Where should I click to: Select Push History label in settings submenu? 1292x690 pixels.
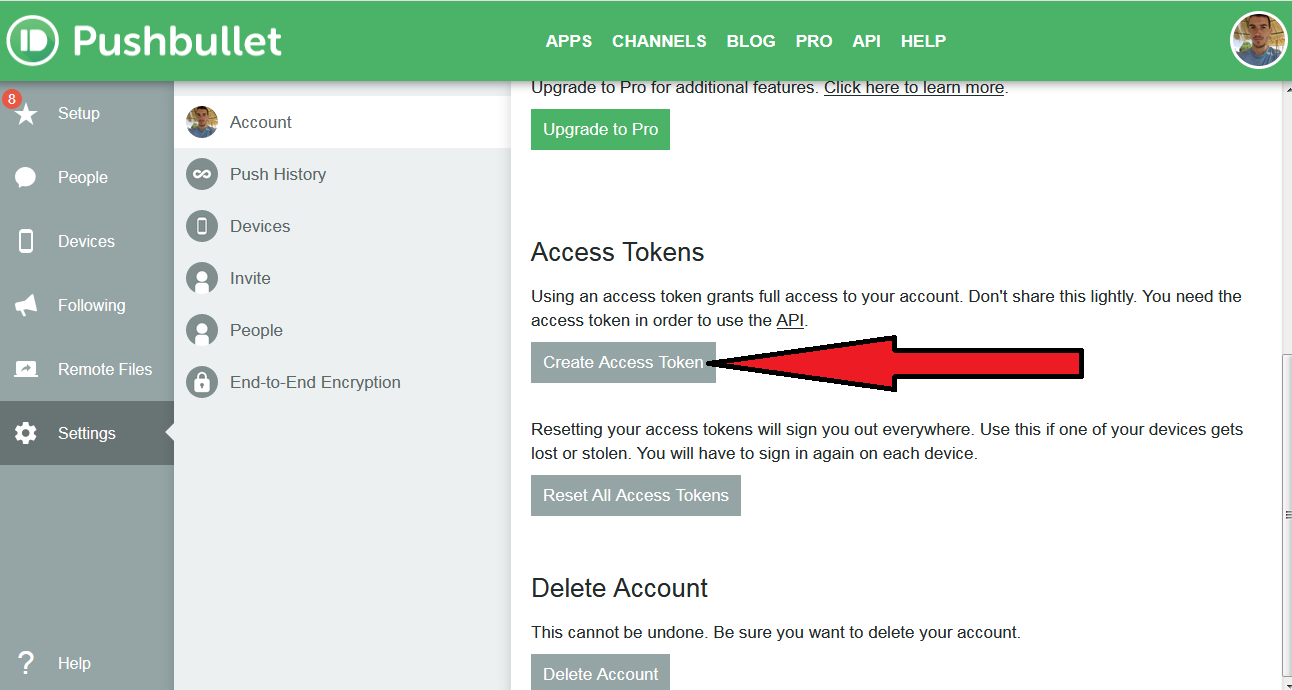pyautogui.click(x=278, y=174)
